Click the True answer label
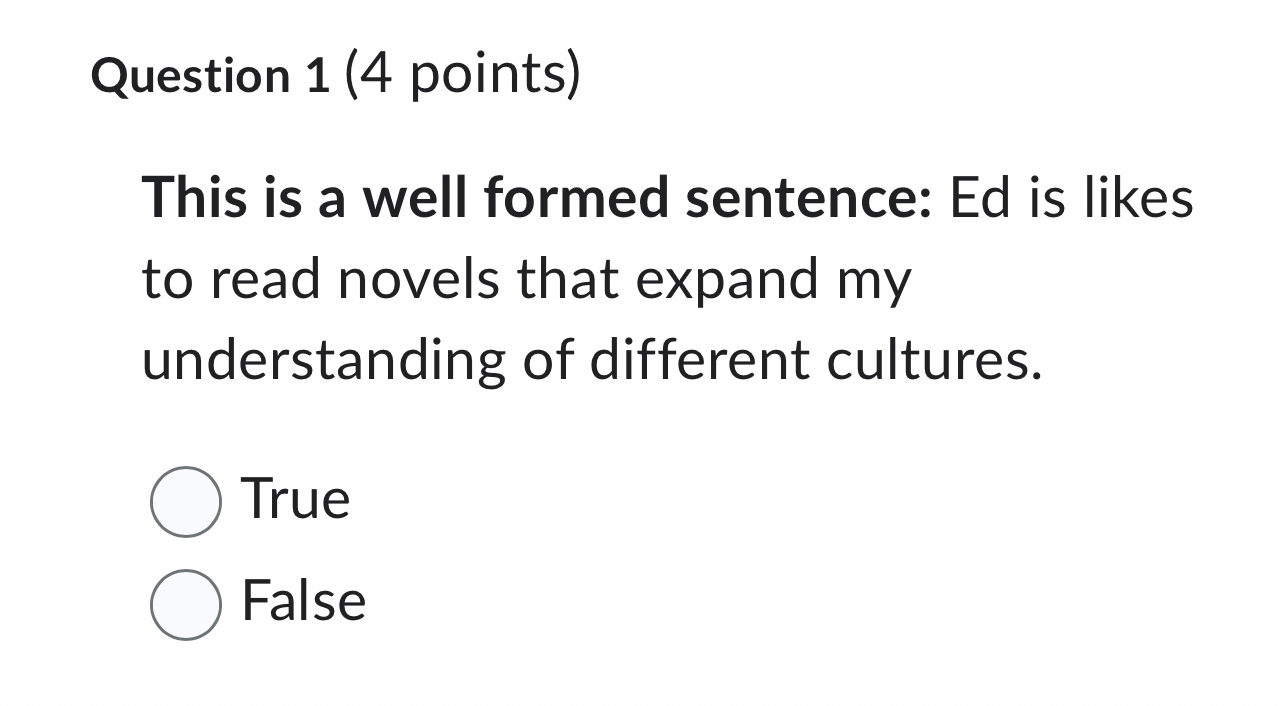This screenshot has width=1284, height=706. pyautogui.click(x=293, y=498)
